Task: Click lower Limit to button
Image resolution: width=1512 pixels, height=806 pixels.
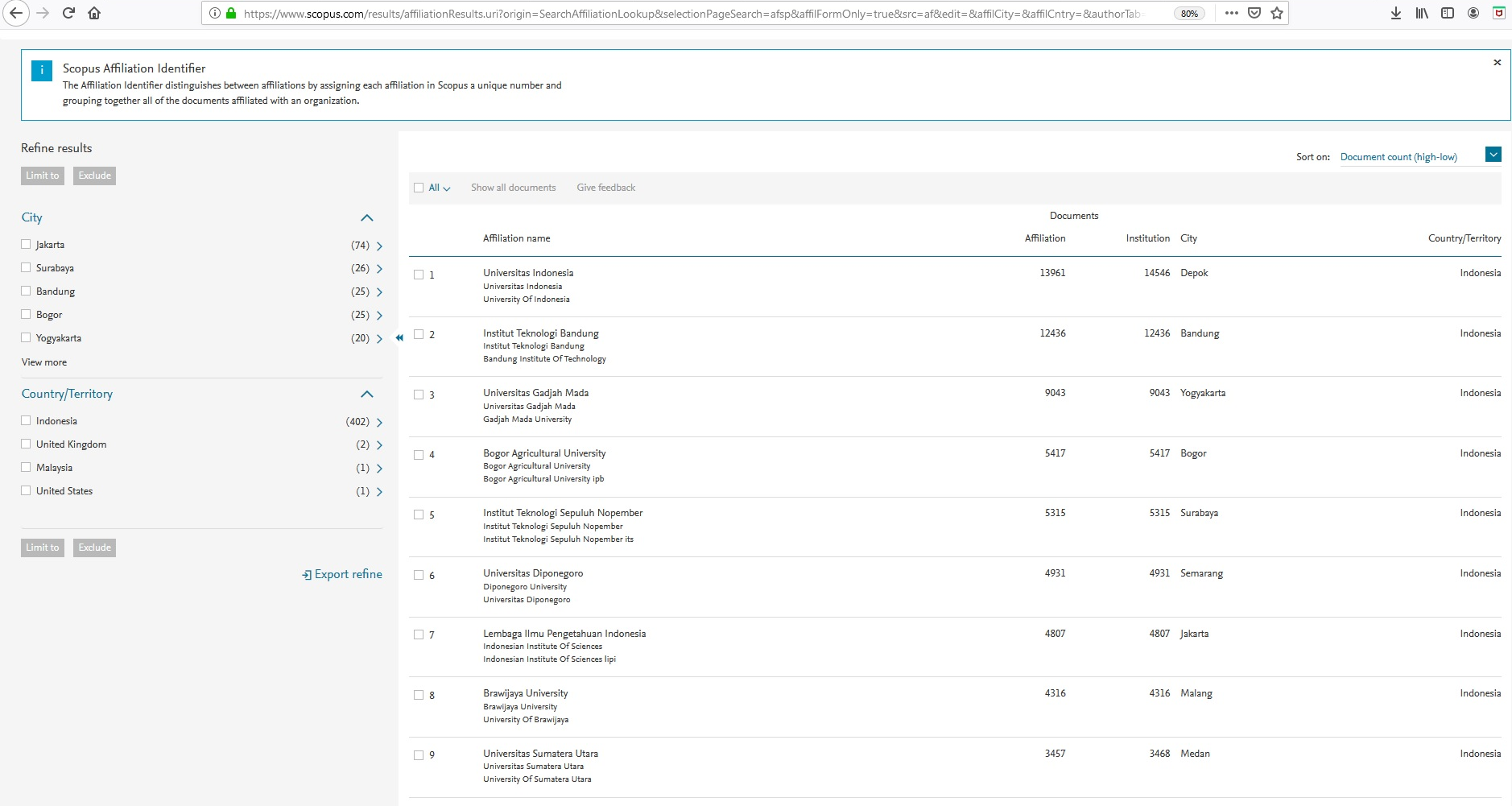Action: tap(43, 548)
